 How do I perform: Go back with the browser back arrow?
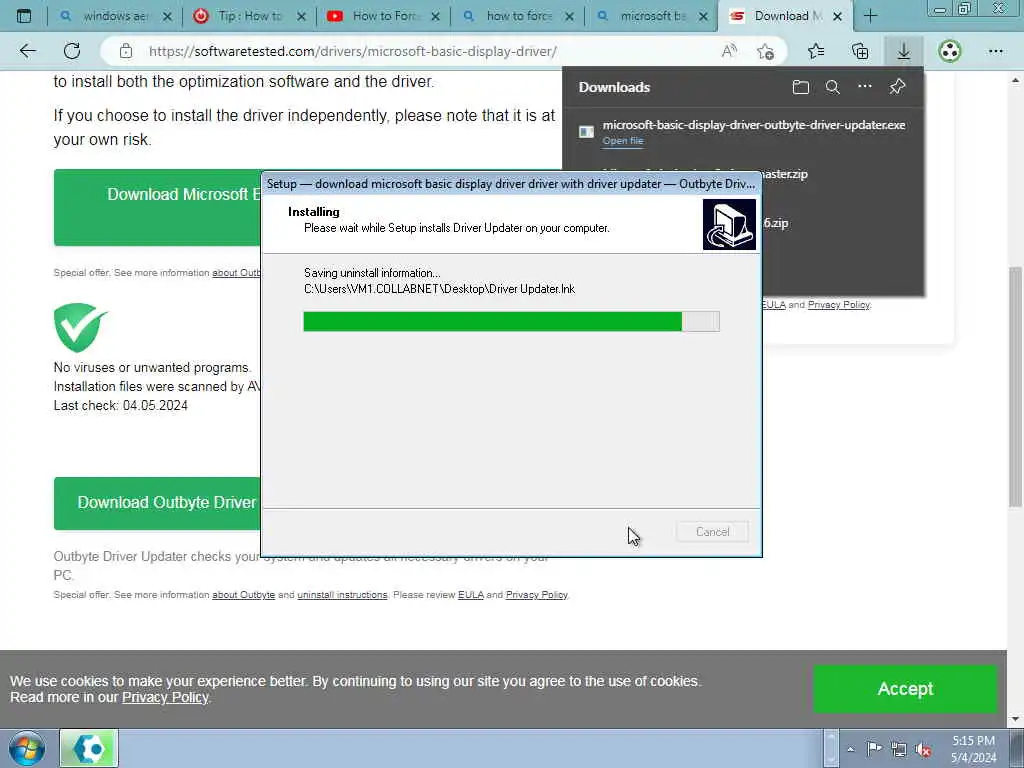point(27,51)
